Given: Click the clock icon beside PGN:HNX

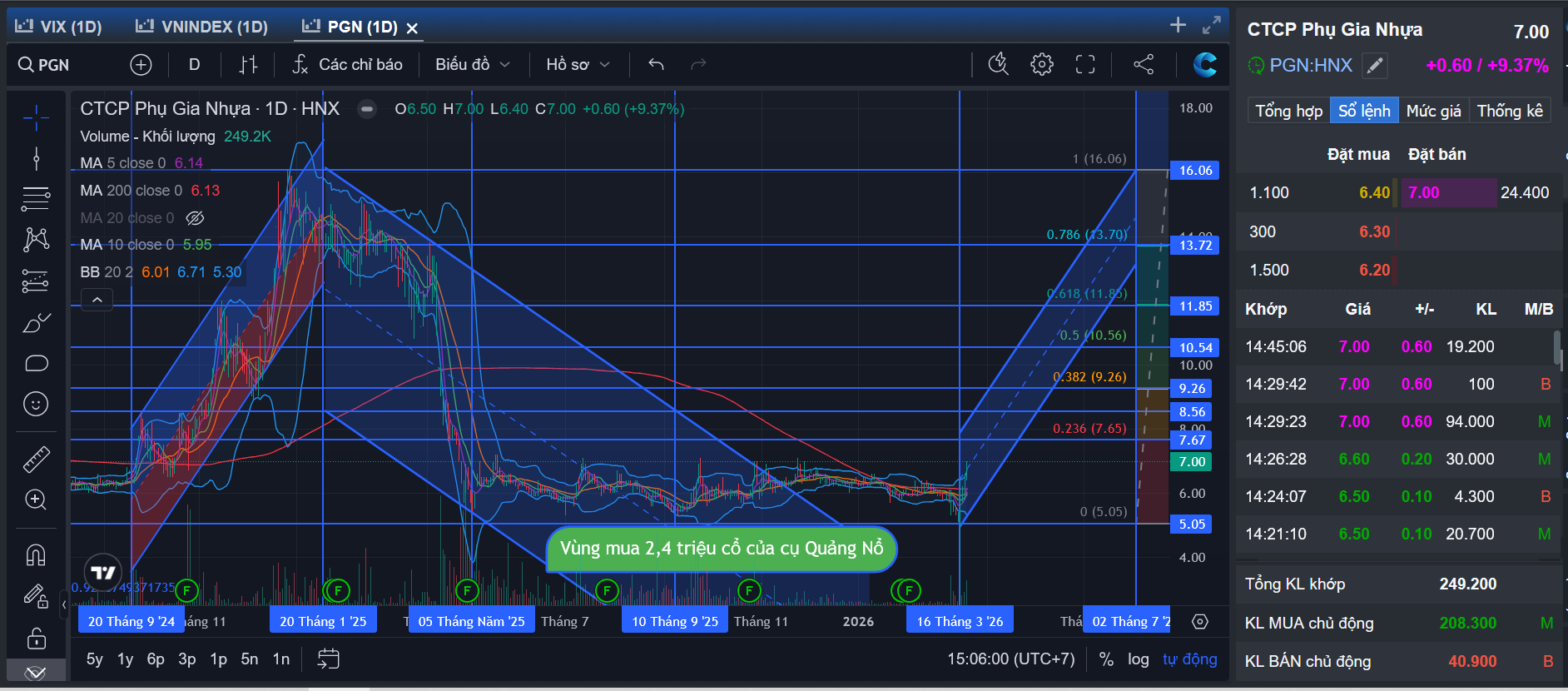Looking at the screenshot, I should pyautogui.click(x=1256, y=65).
